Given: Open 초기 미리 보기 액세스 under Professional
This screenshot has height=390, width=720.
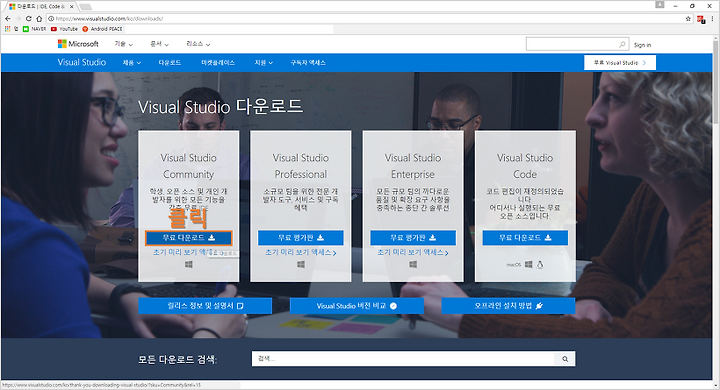Looking at the screenshot, I should 301,253.
